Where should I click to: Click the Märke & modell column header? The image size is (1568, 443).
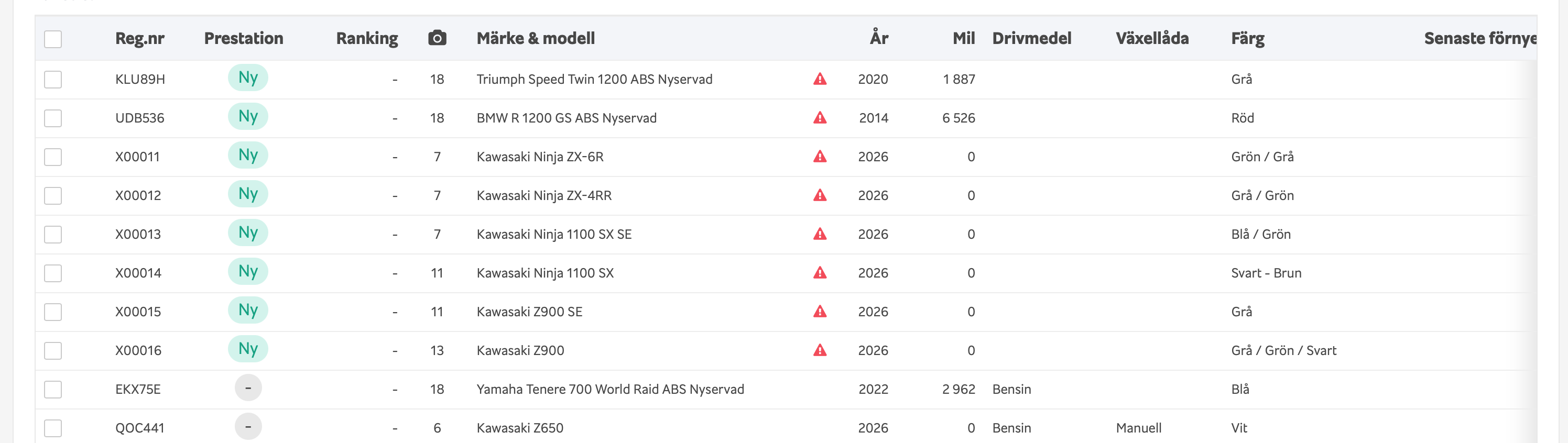535,38
